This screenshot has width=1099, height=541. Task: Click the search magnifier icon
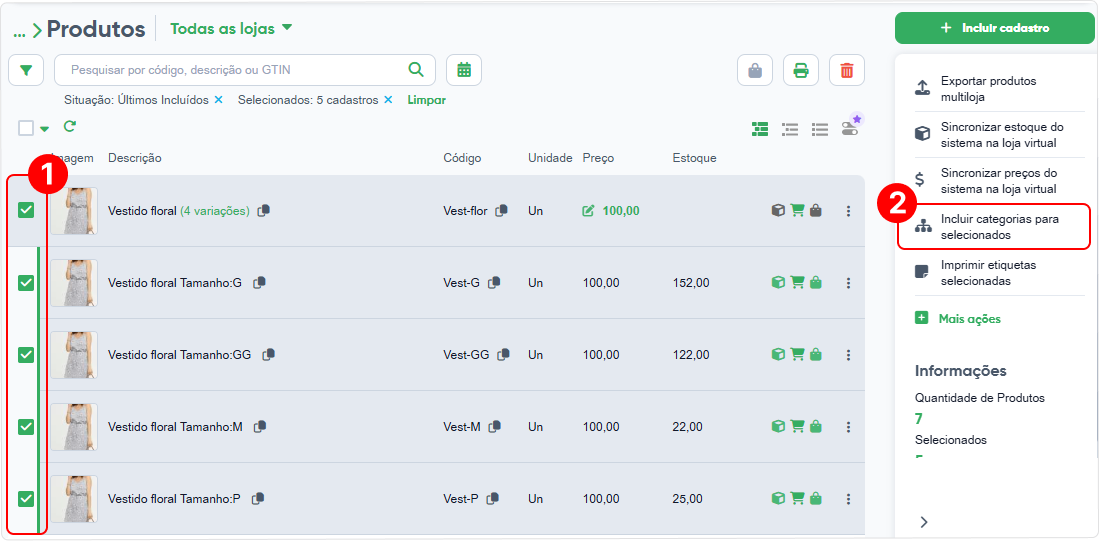coord(416,69)
